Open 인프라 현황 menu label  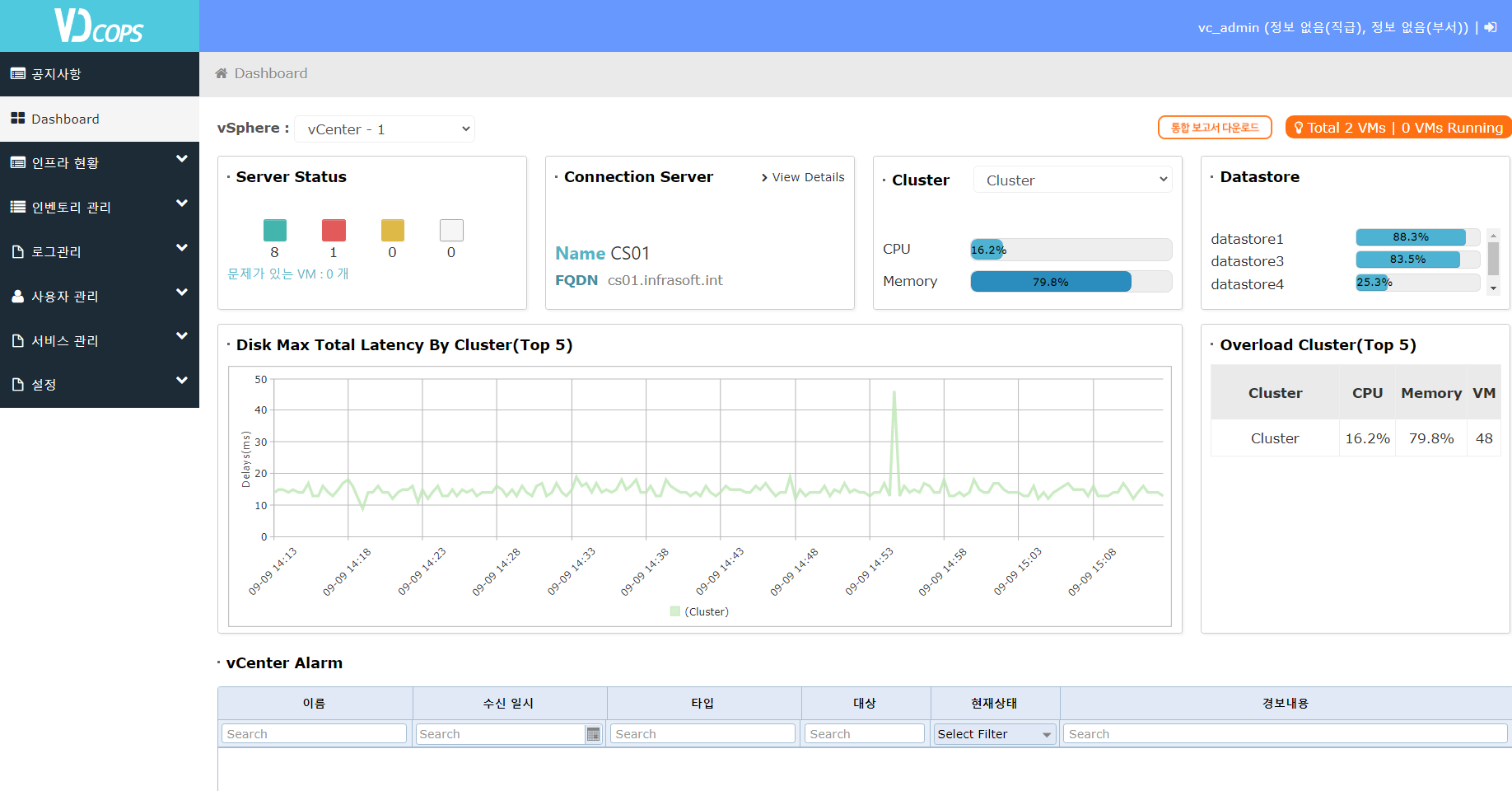[x=65, y=163]
